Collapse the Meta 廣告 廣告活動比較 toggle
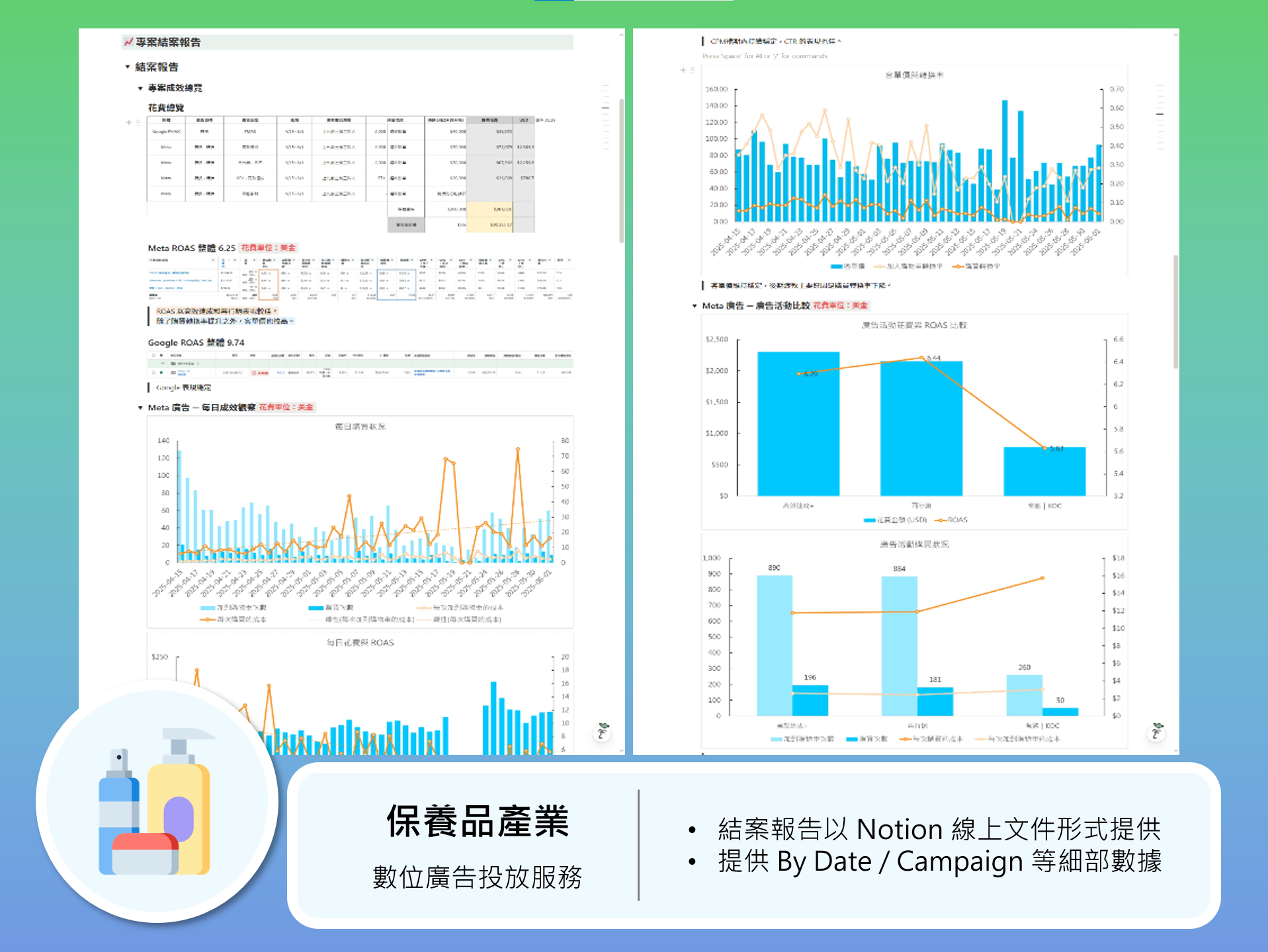 click(695, 306)
